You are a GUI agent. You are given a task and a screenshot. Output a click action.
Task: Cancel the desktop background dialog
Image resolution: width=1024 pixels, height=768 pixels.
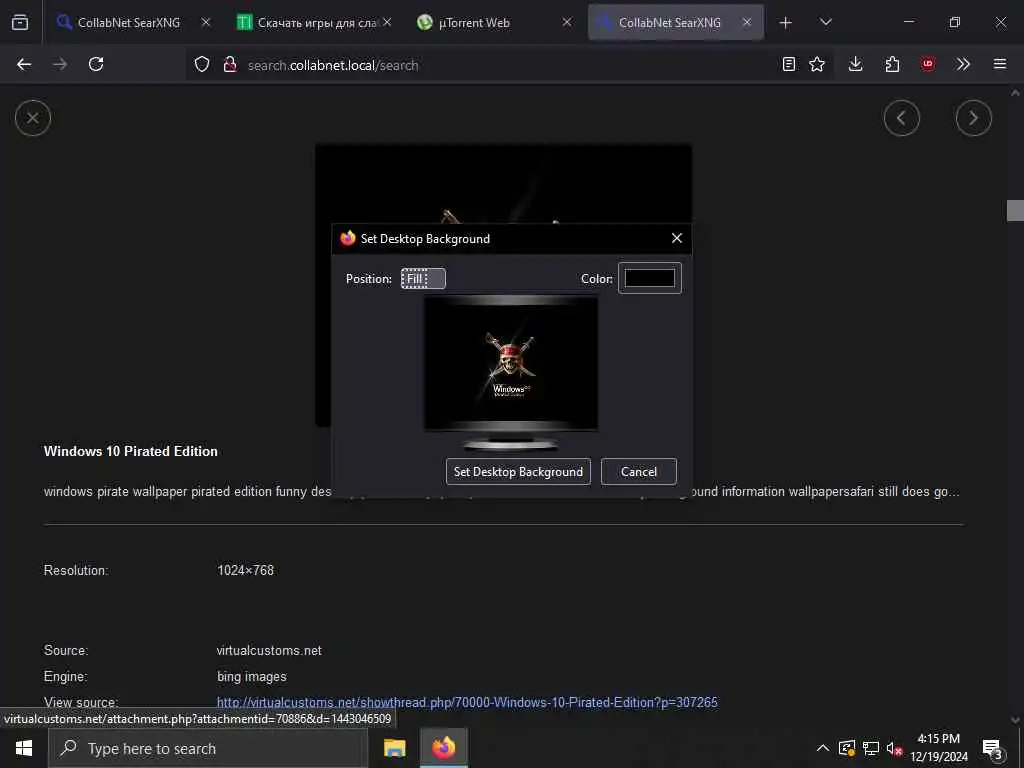click(x=639, y=472)
